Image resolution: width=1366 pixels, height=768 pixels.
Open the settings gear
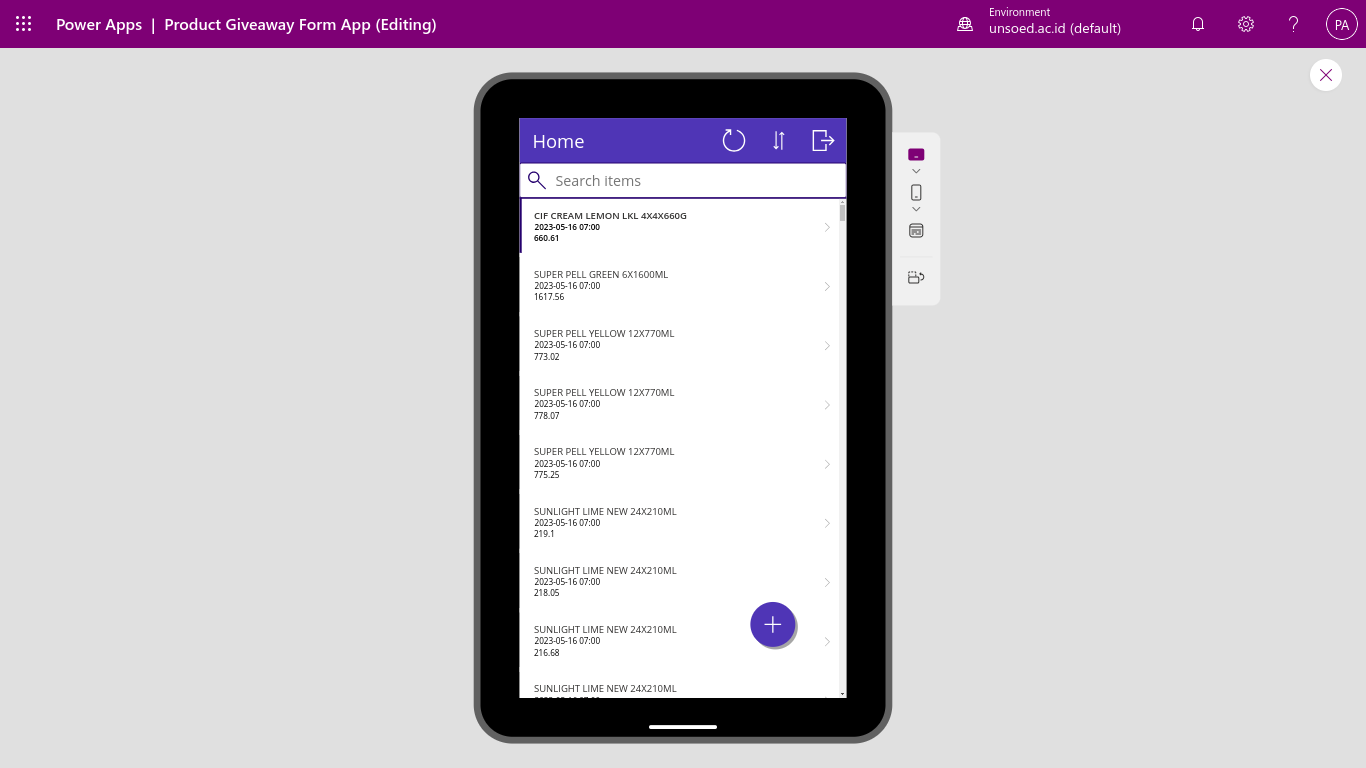tap(1246, 24)
